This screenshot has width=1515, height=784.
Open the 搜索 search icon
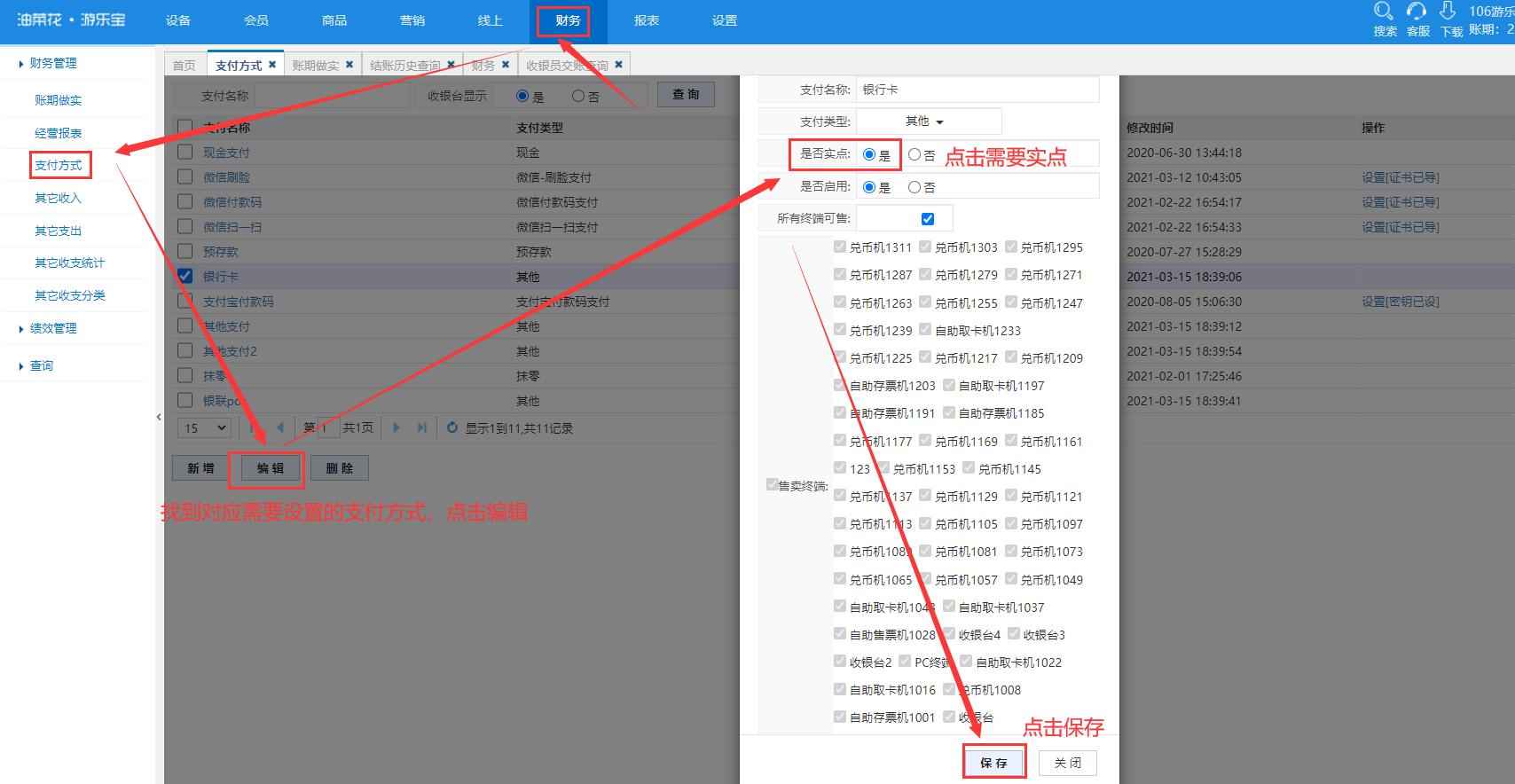tap(1384, 12)
